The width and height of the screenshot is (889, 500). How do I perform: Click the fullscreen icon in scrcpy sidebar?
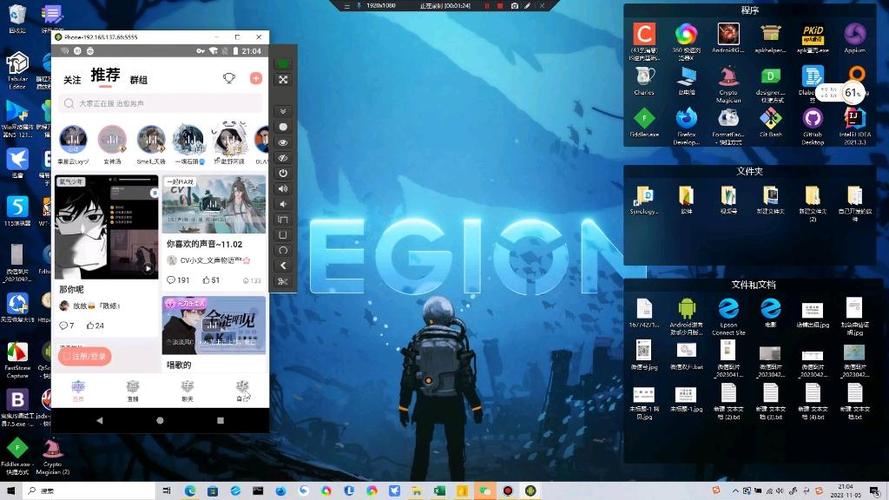click(283, 80)
